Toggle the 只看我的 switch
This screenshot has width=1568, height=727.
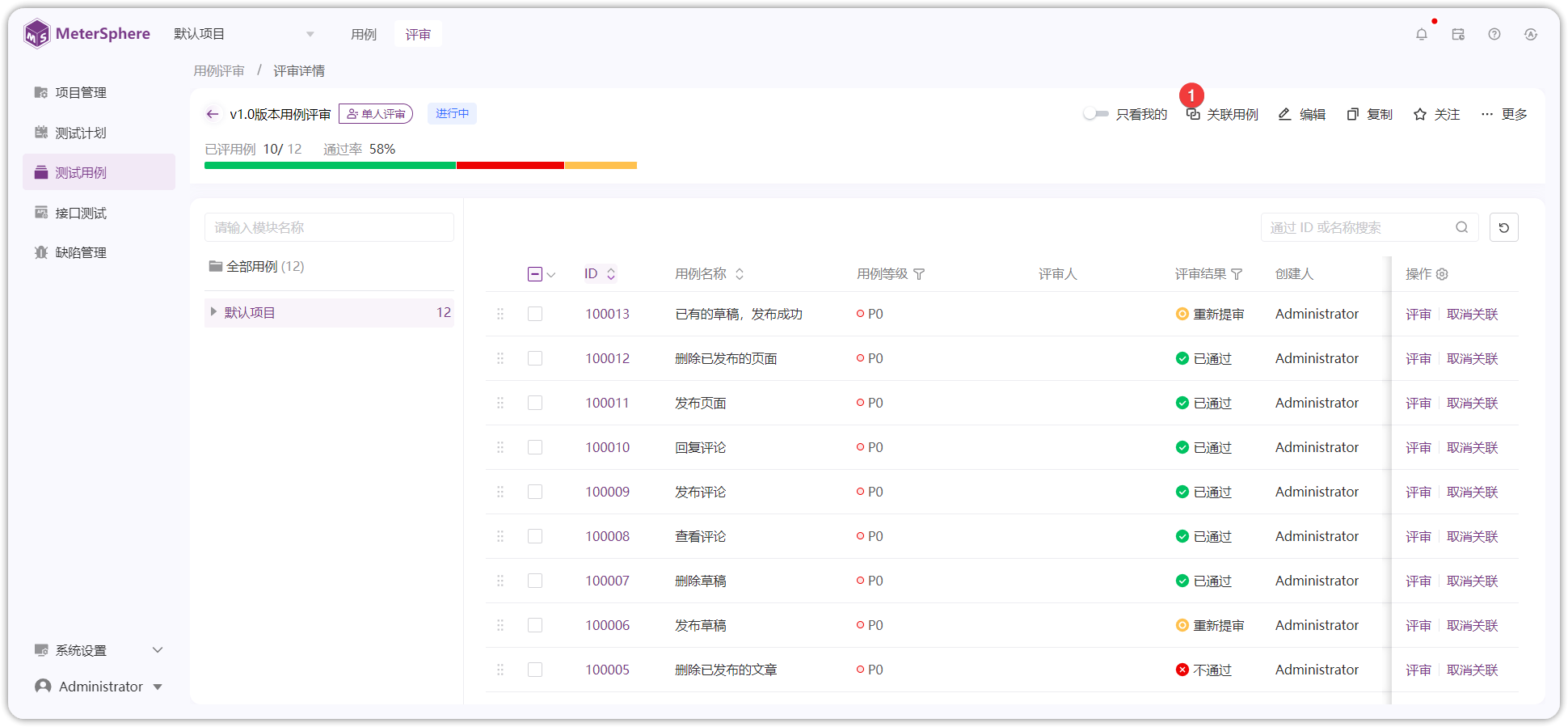tap(1096, 114)
